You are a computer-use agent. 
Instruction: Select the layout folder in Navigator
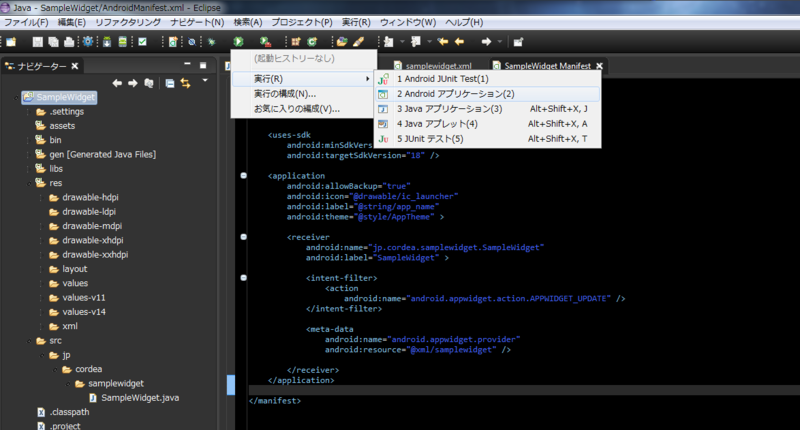[x=68, y=269]
